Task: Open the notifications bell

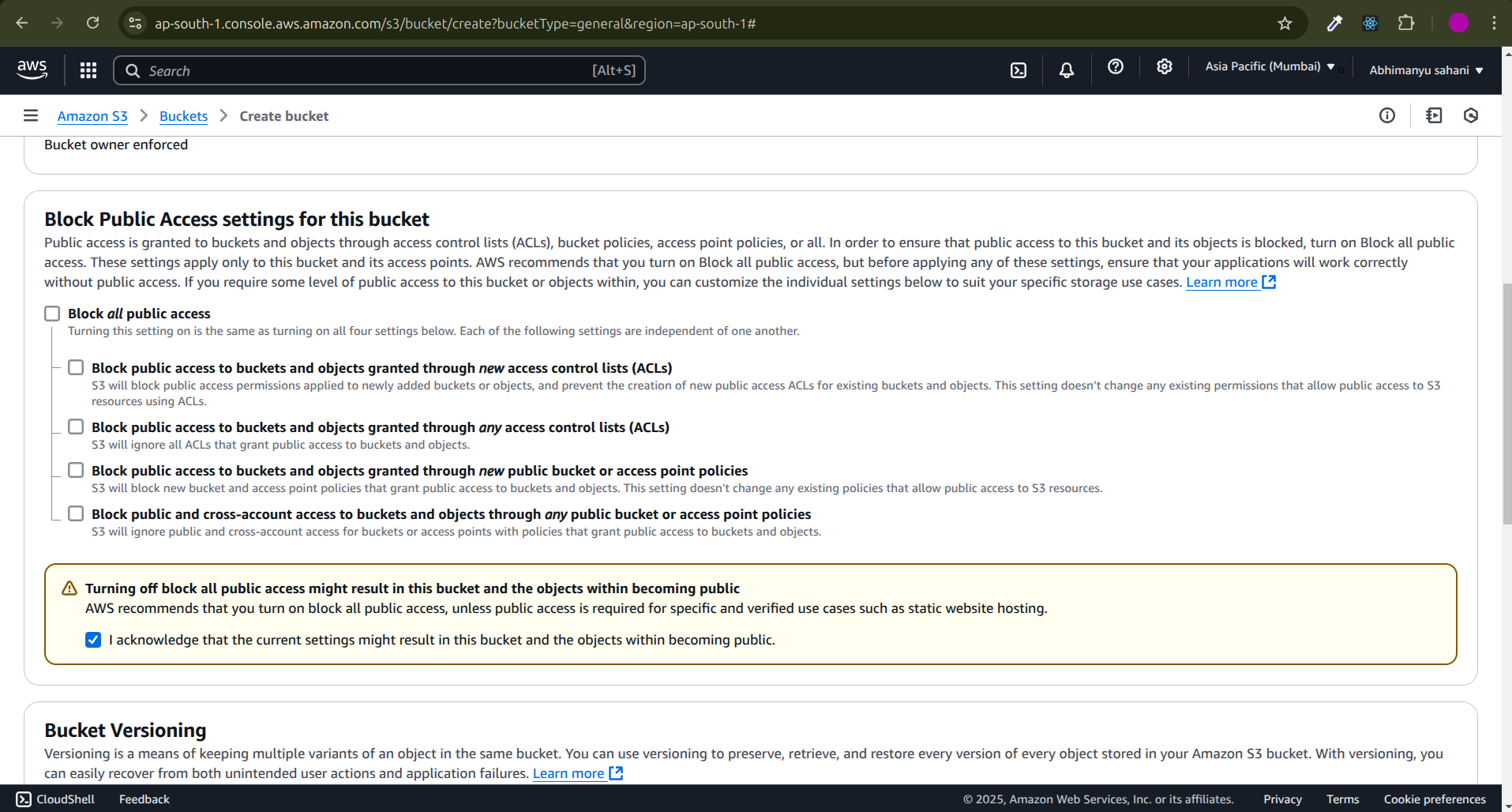Action: [x=1067, y=70]
